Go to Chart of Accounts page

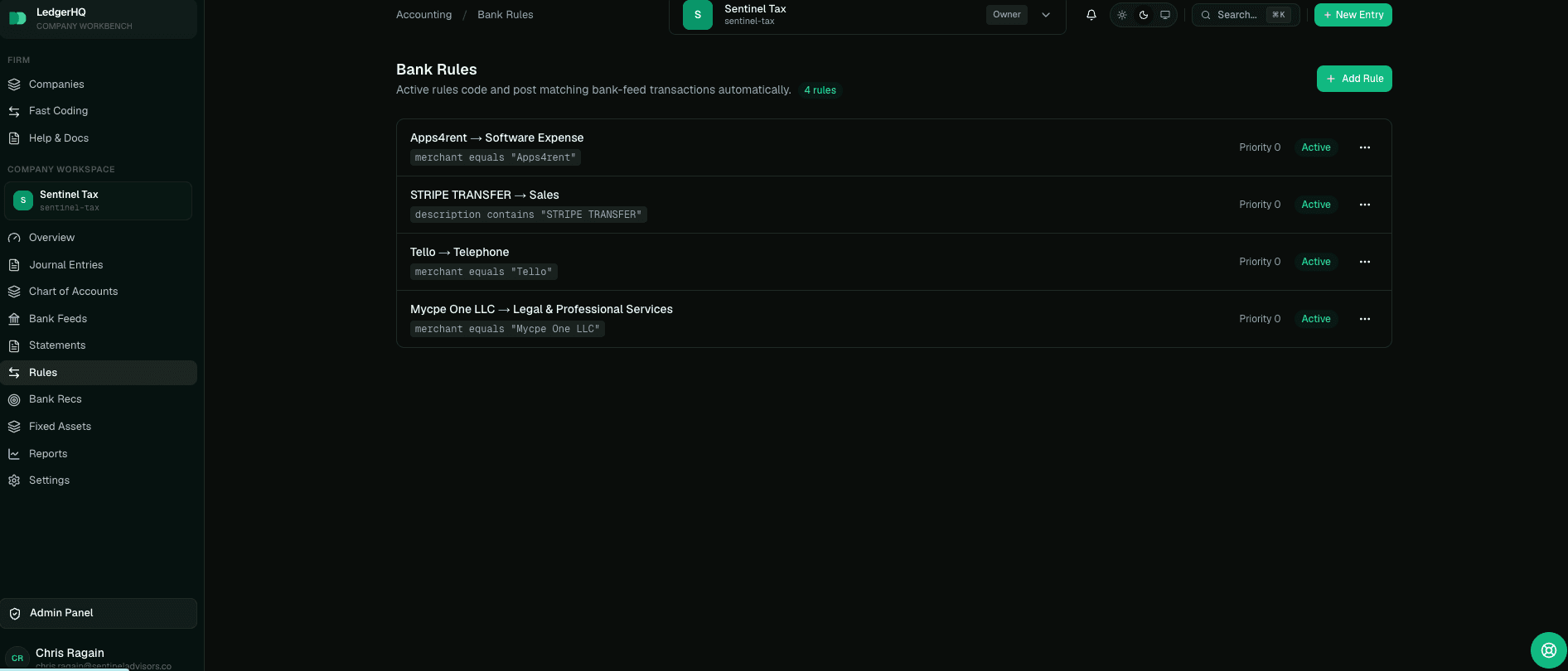pyautogui.click(x=99, y=292)
